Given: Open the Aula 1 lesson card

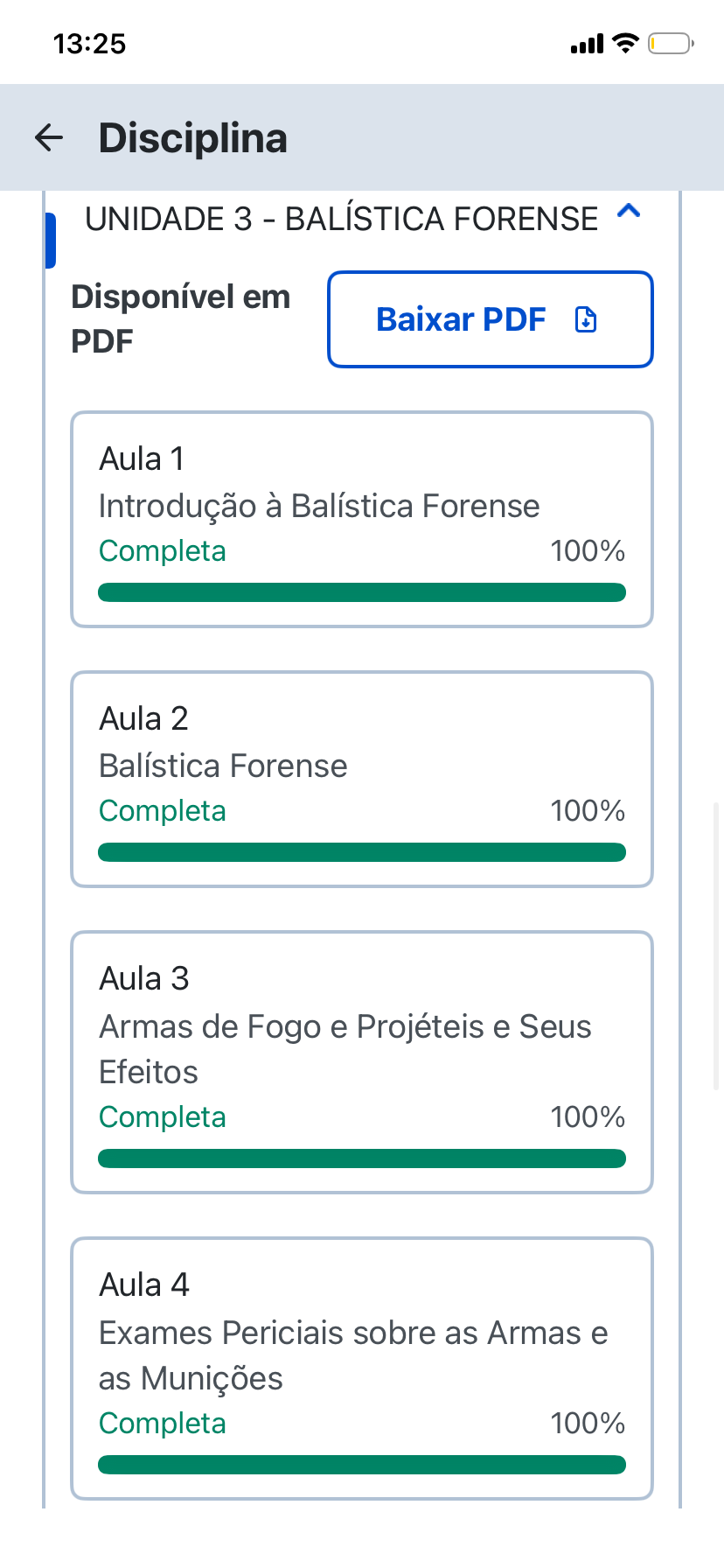Looking at the screenshot, I should pos(362,520).
